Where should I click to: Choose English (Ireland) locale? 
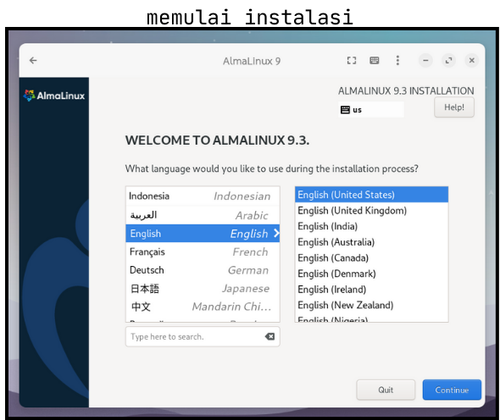pos(371,289)
